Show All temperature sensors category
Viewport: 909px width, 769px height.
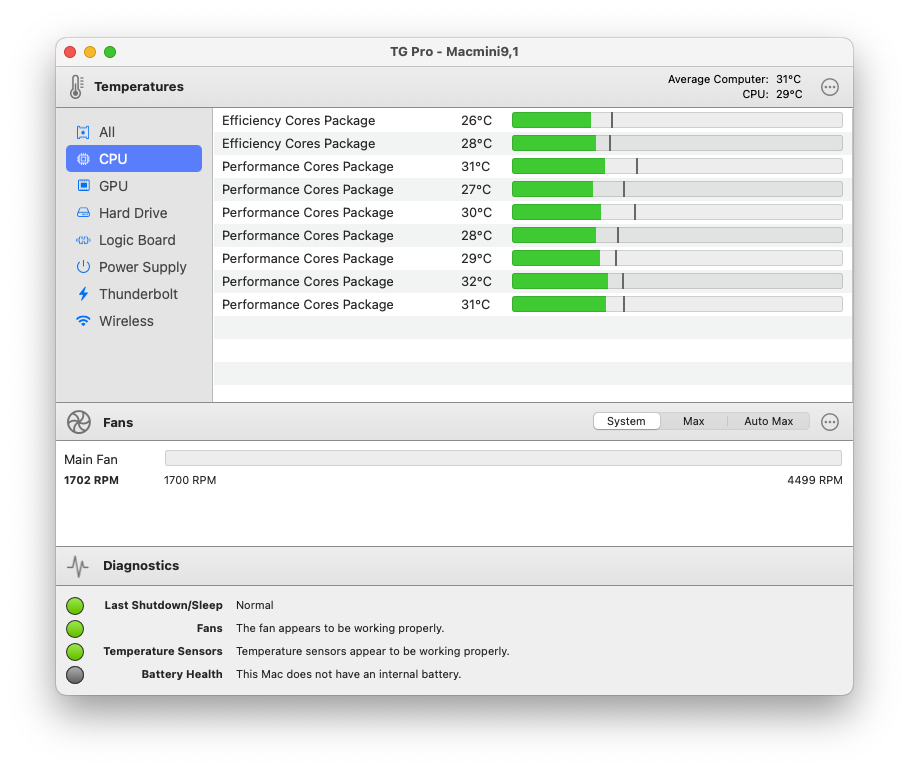tap(107, 132)
